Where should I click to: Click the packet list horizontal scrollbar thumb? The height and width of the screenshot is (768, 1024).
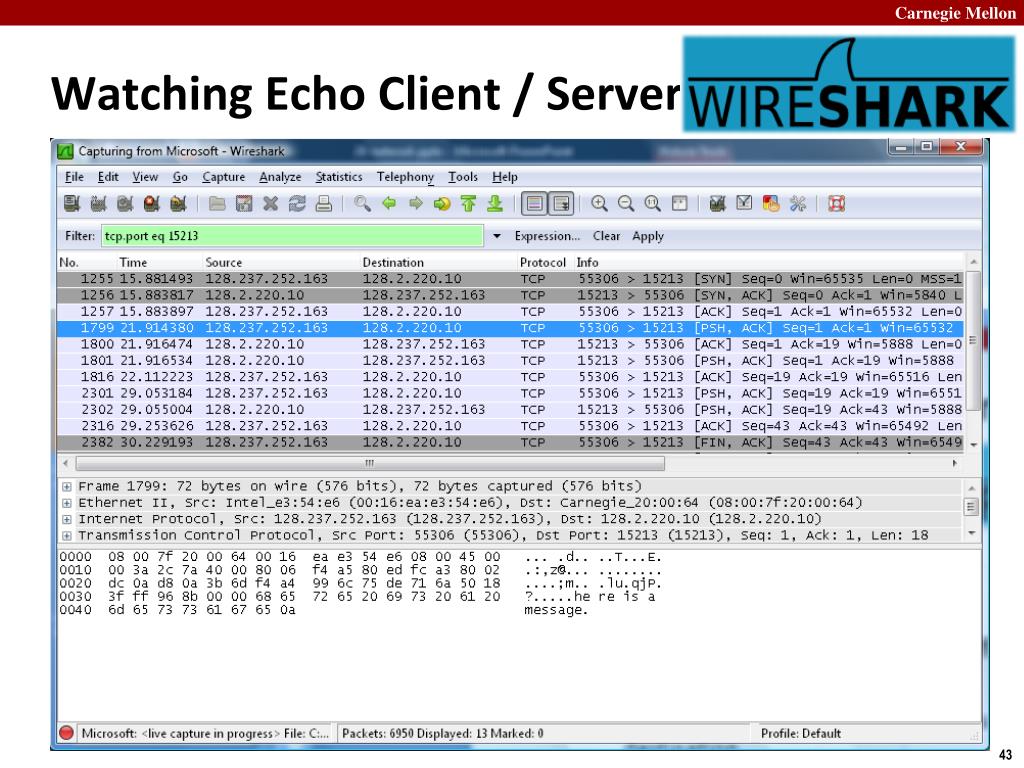(x=370, y=464)
